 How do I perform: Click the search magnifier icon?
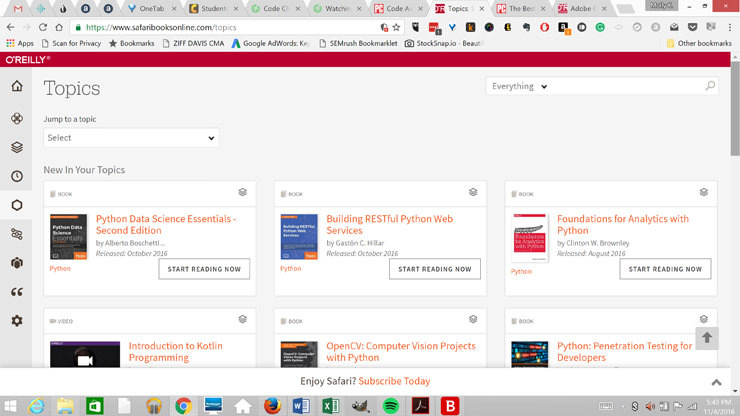[x=710, y=86]
